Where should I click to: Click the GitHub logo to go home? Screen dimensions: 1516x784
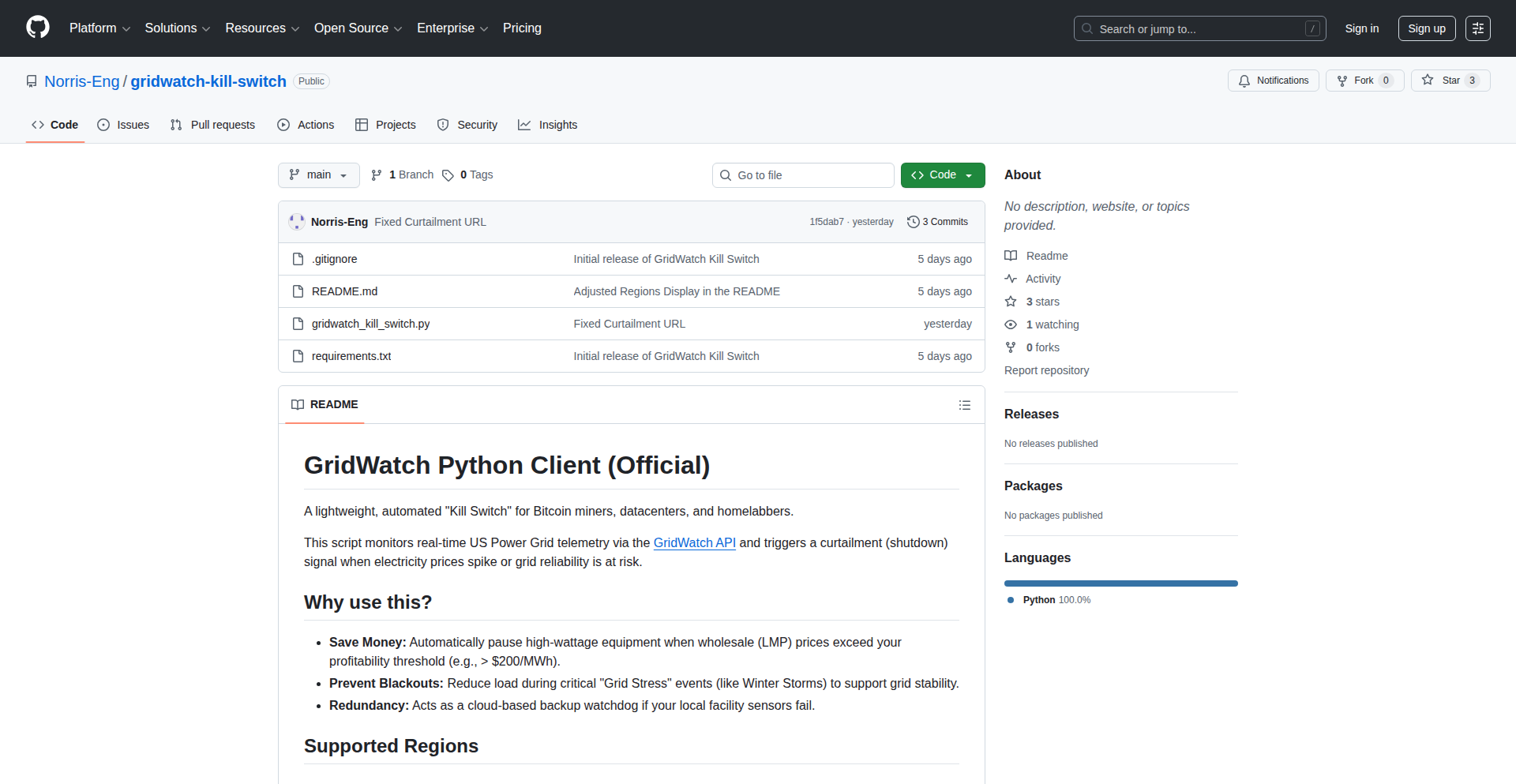pyautogui.click(x=36, y=28)
